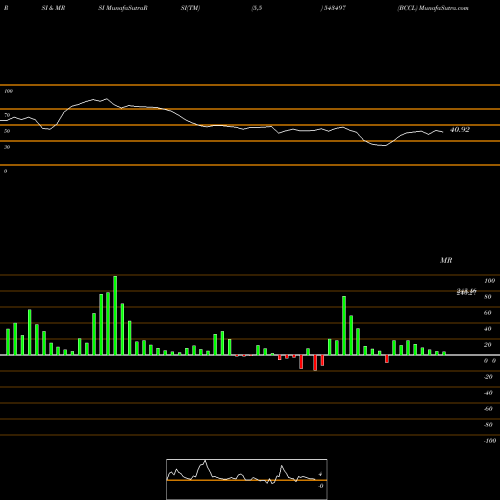Click the RSI left-axis label 0
500x500 pixels.
click(x=5, y=171)
